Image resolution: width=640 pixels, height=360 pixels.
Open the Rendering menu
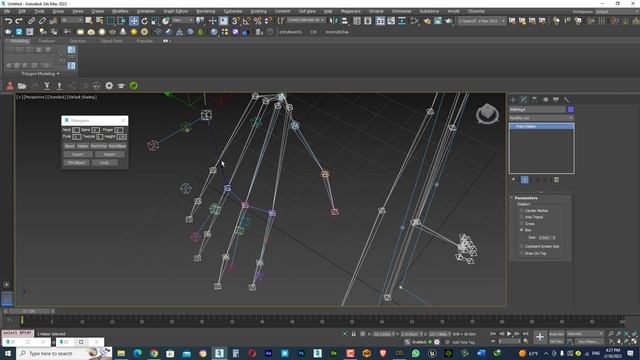(x=206, y=11)
